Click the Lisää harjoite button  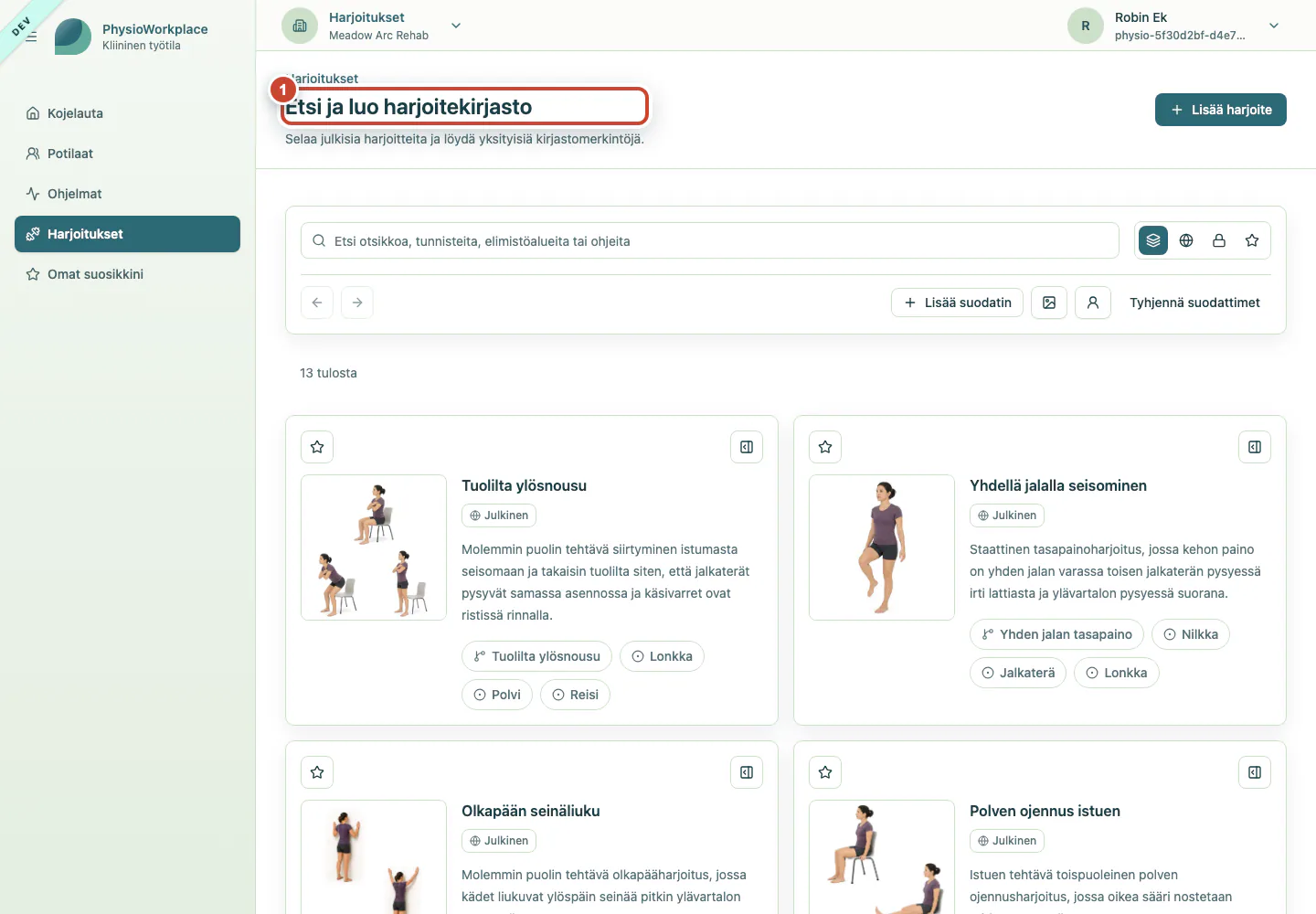pos(1221,110)
